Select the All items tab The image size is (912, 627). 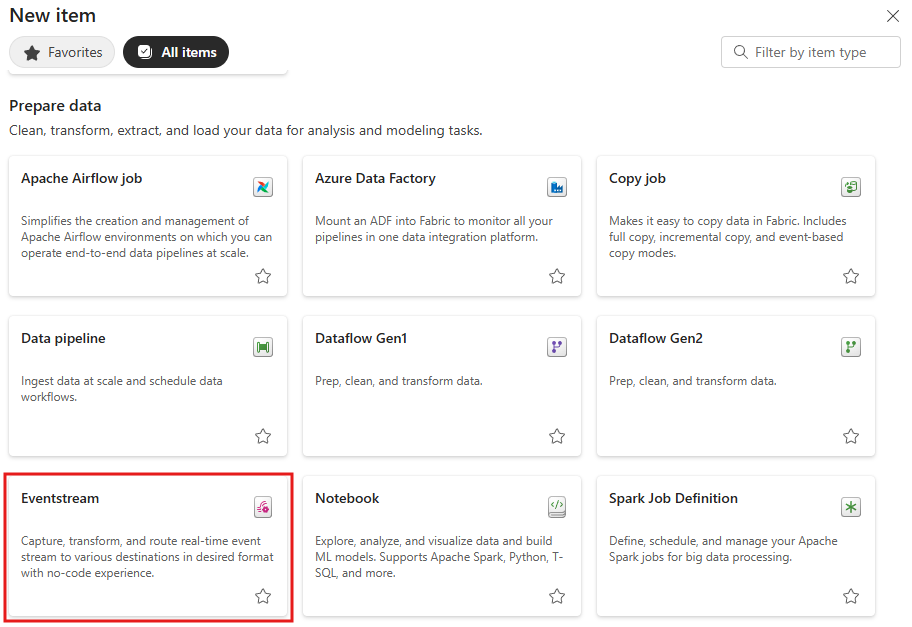tap(176, 52)
